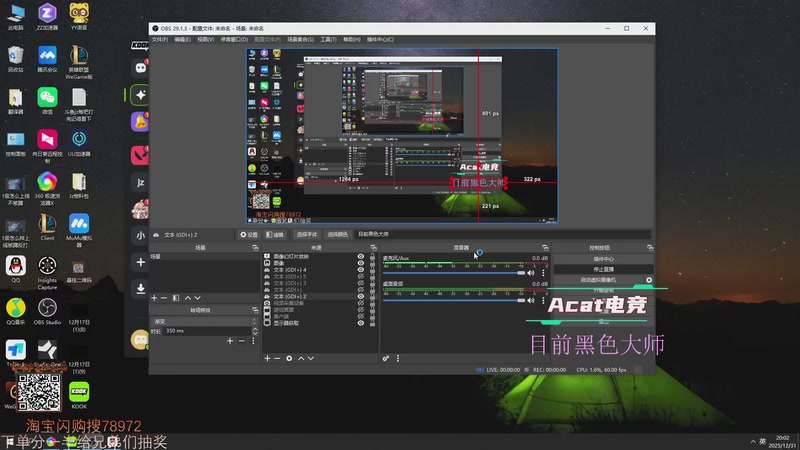Open the 编辑(E) menu in OBS
Image resolution: width=800 pixels, height=450 pixels.
[x=182, y=39]
